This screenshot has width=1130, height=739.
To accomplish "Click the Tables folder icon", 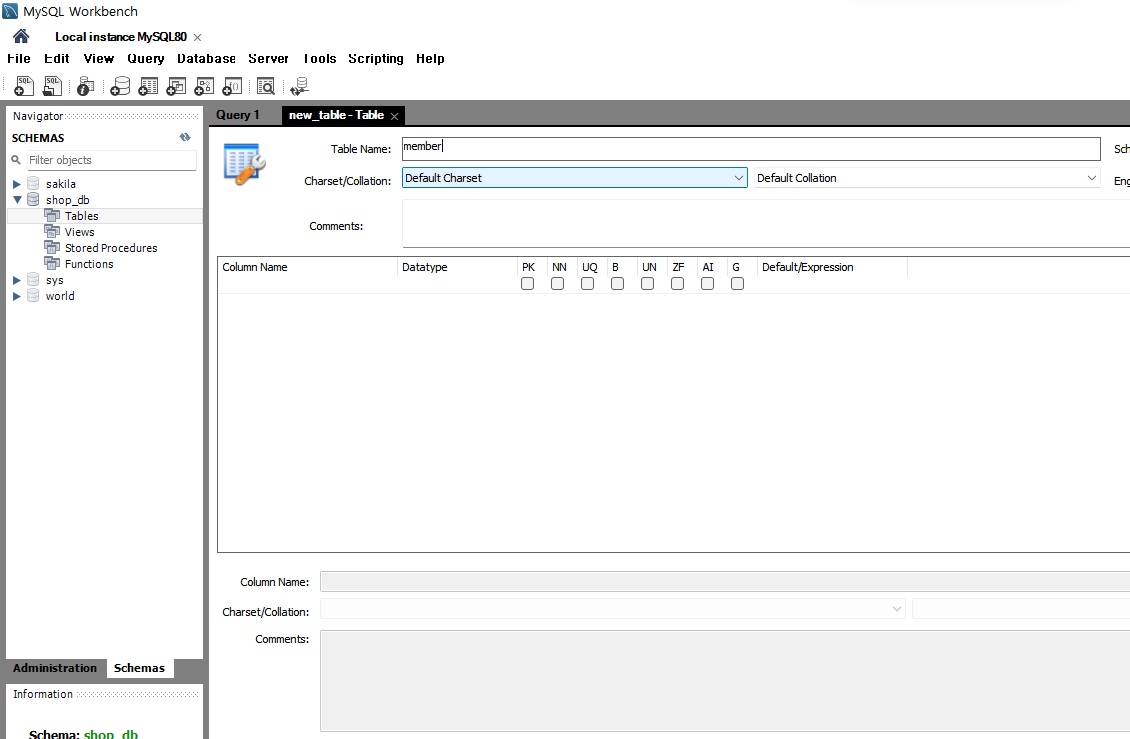I will coord(52,216).
